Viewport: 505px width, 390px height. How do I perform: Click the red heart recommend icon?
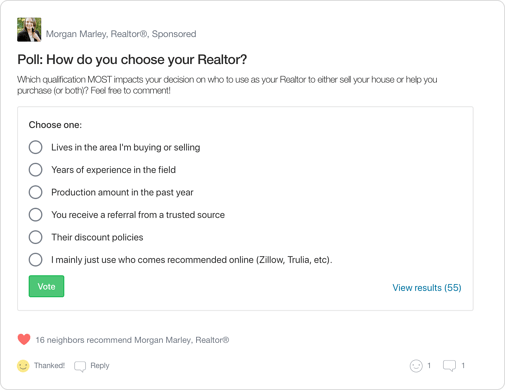24,340
